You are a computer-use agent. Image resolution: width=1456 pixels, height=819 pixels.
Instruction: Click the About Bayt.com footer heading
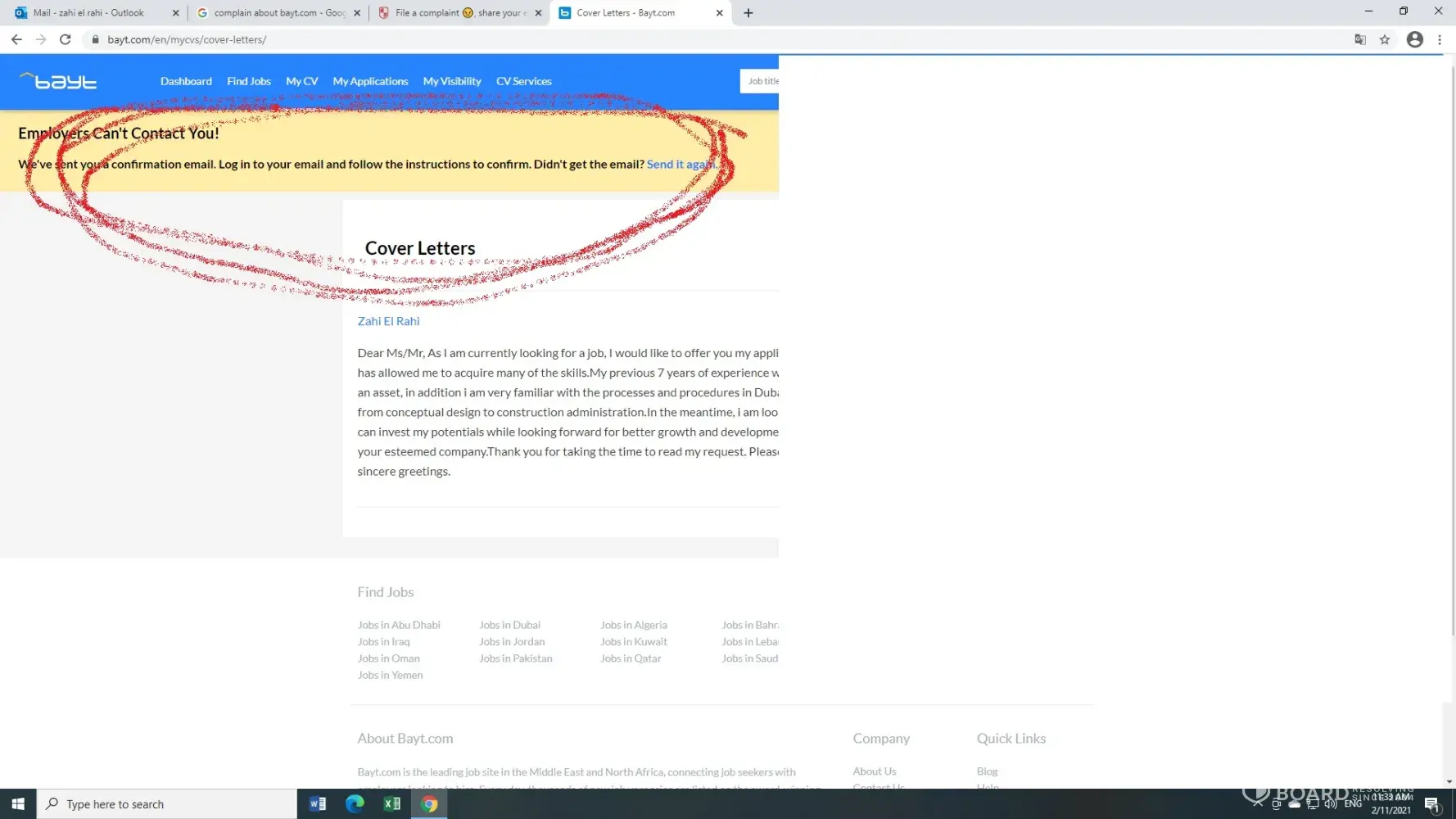(x=405, y=739)
